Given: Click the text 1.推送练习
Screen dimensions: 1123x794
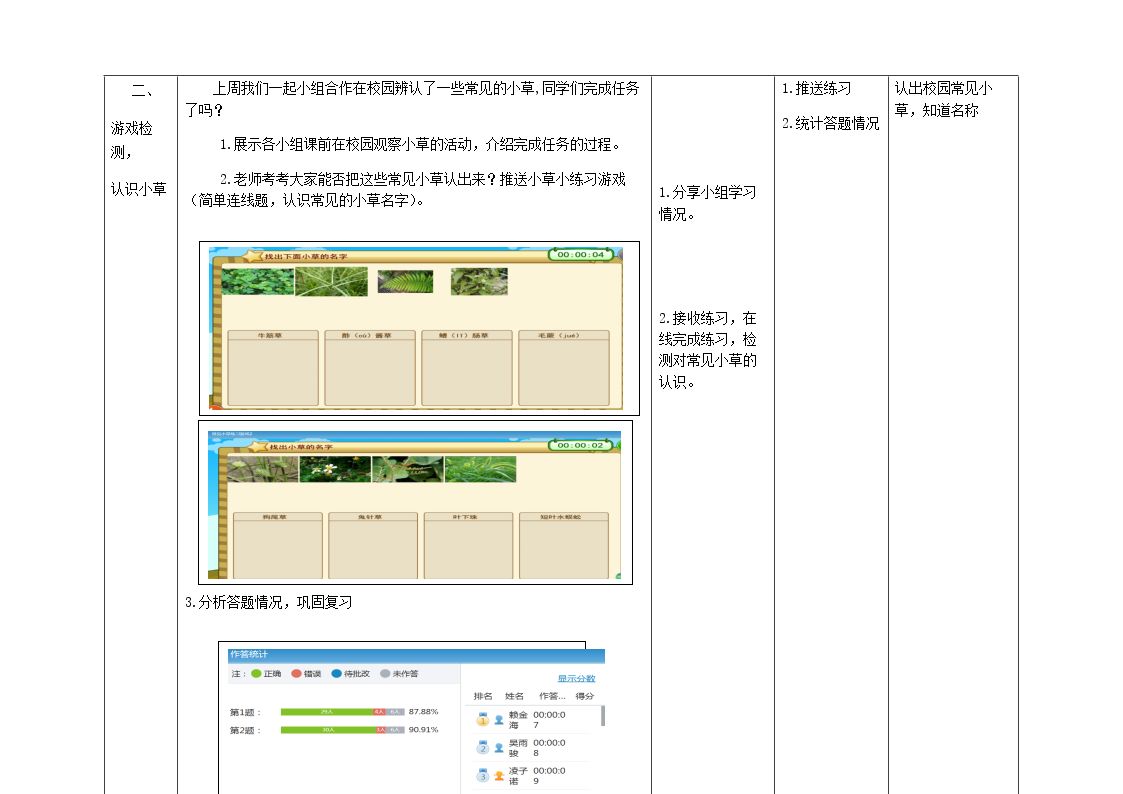Looking at the screenshot, I should (816, 88).
